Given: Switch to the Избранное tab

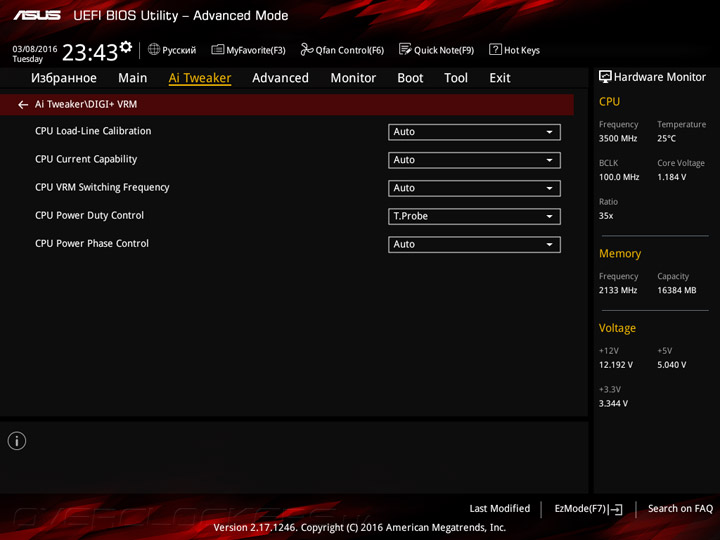Looking at the screenshot, I should coord(64,78).
